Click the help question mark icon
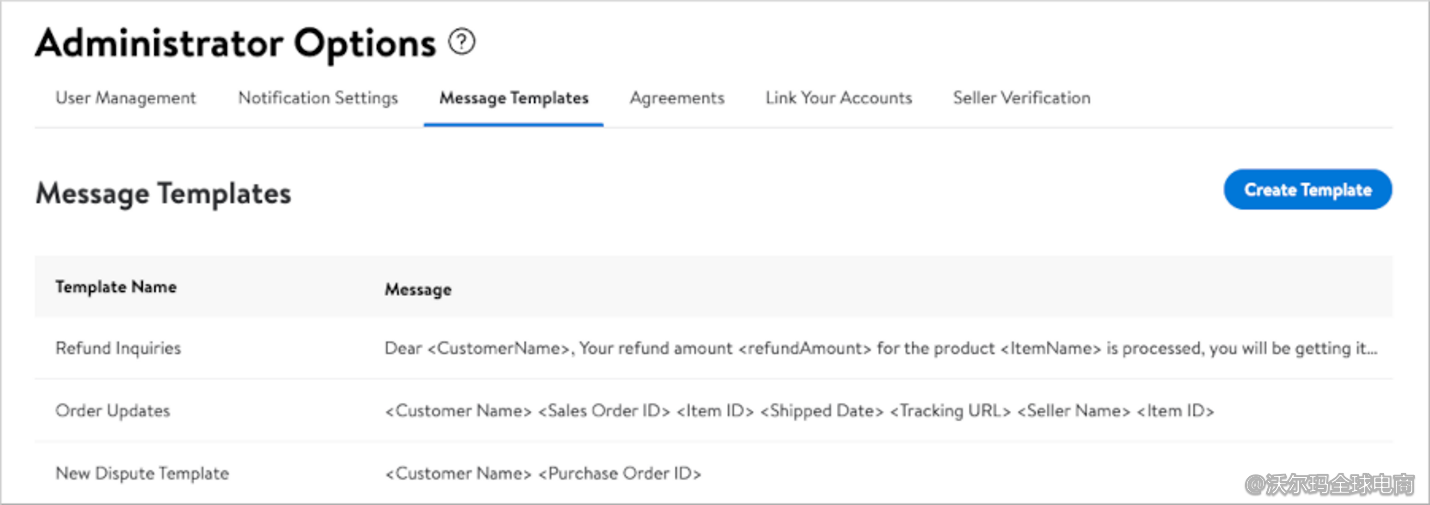1430x505 pixels. click(461, 42)
